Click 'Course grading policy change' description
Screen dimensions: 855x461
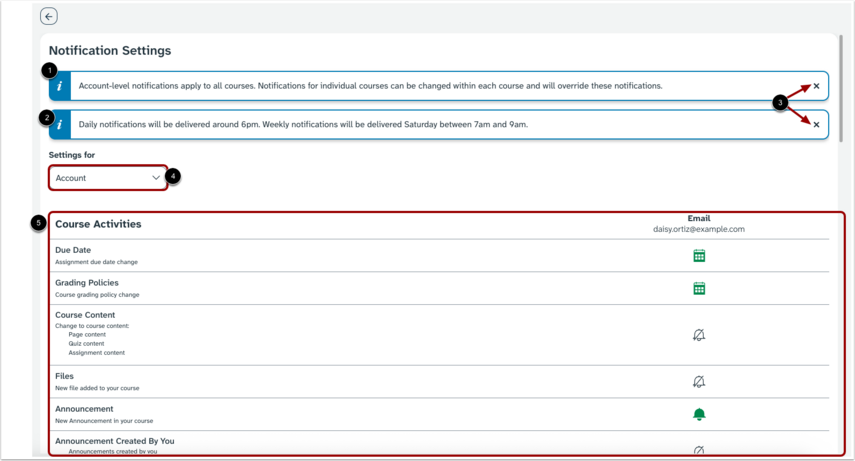tap(97, 295)
